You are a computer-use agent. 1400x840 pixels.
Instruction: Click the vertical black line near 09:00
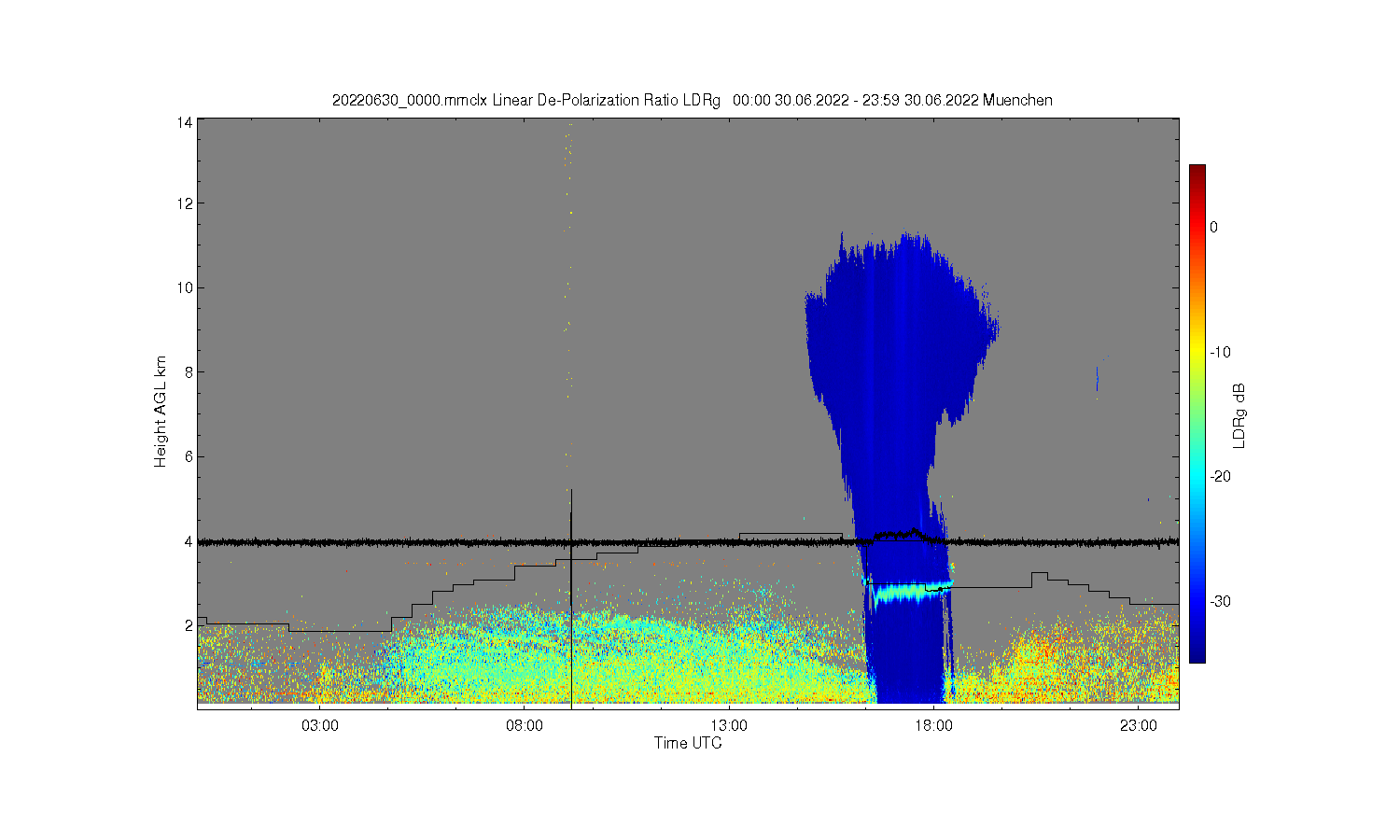coord(570,597)
